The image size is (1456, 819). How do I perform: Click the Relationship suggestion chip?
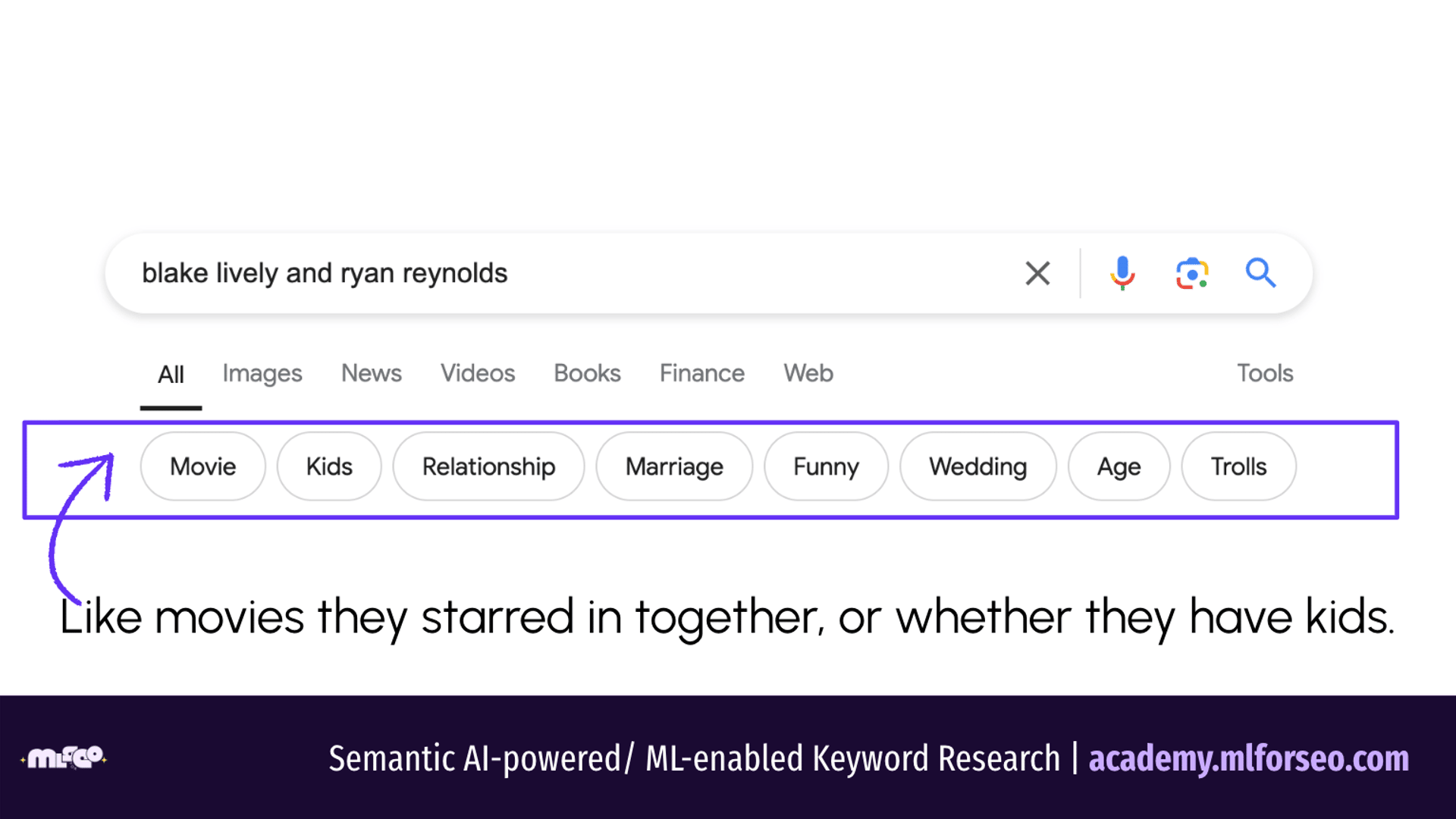[488, 466]
